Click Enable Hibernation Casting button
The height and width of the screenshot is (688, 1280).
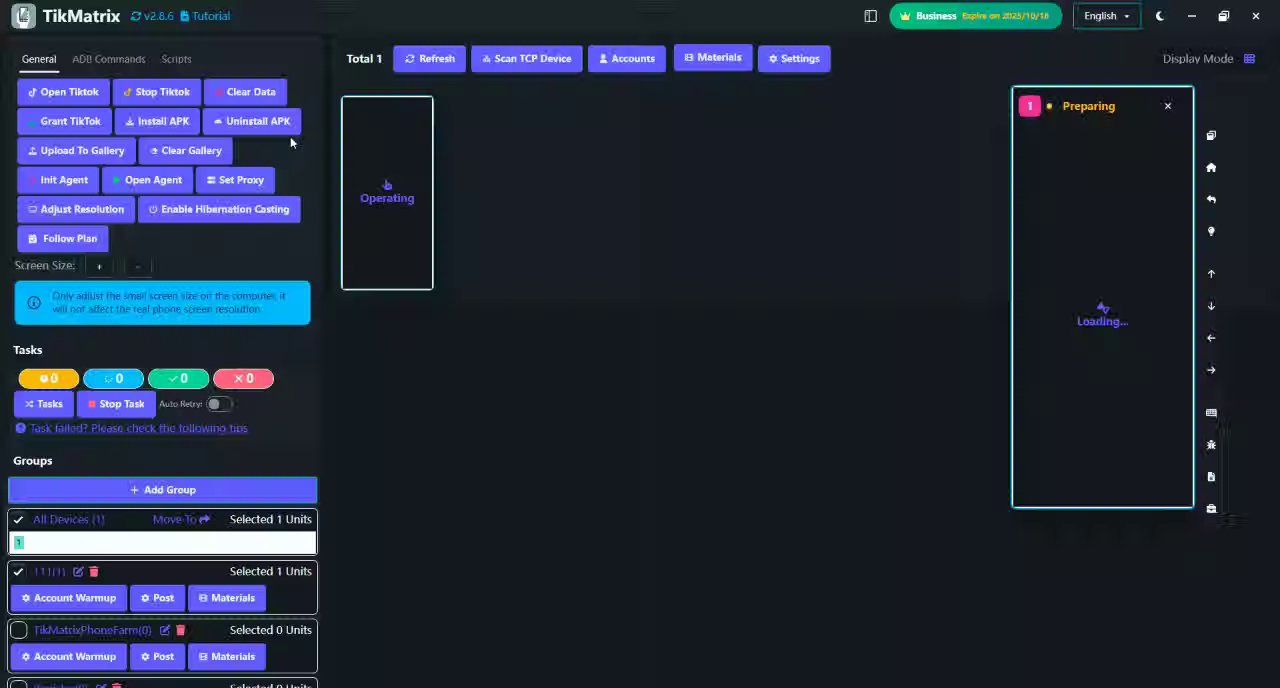(219, 209)
